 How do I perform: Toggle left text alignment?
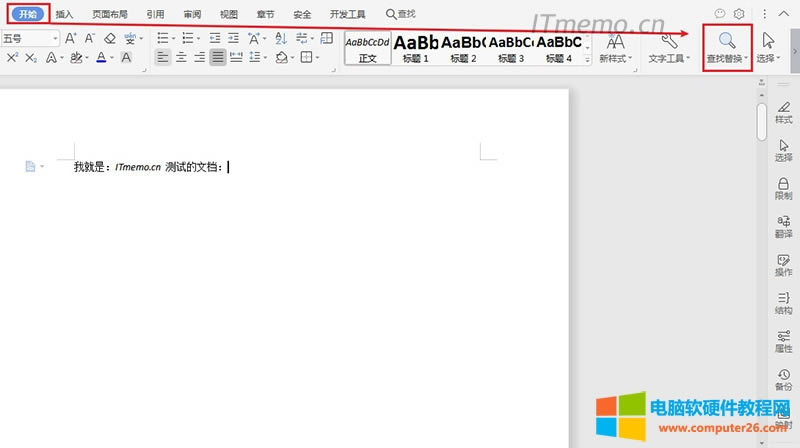(162, 58)
